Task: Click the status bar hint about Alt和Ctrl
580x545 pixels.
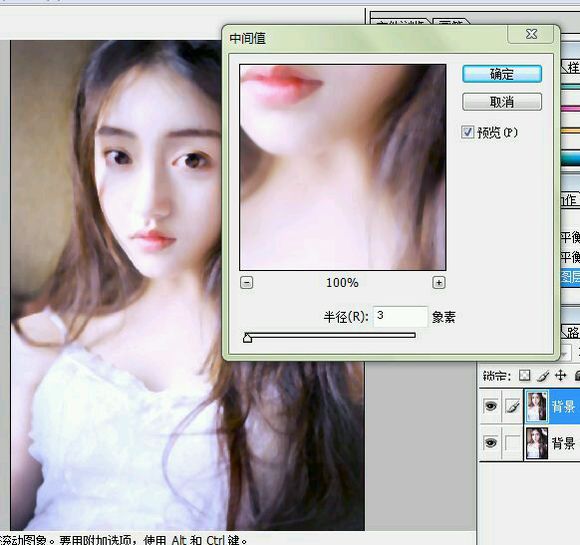Action: tap(124, 540)
